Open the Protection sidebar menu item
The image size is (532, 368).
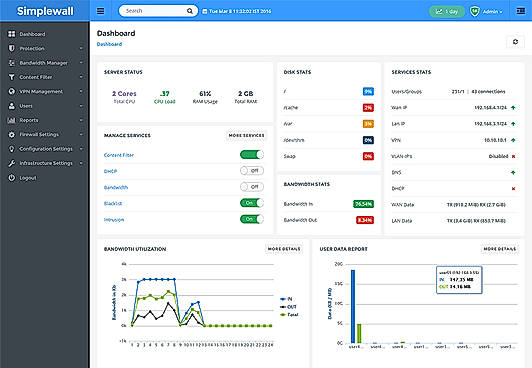tap(45, 49)
